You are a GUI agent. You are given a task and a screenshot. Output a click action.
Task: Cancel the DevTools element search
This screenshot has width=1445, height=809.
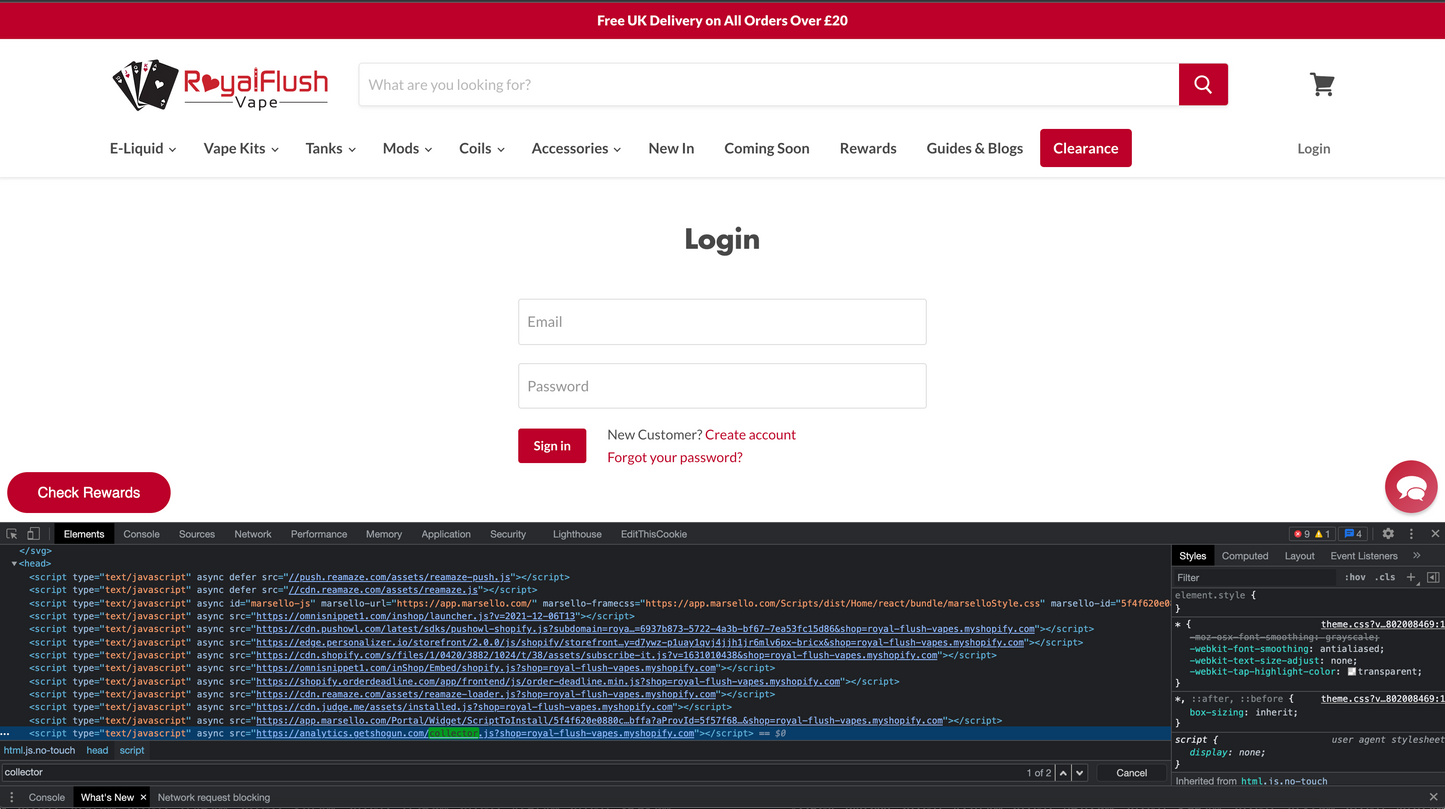click(x=1131, y=772)
